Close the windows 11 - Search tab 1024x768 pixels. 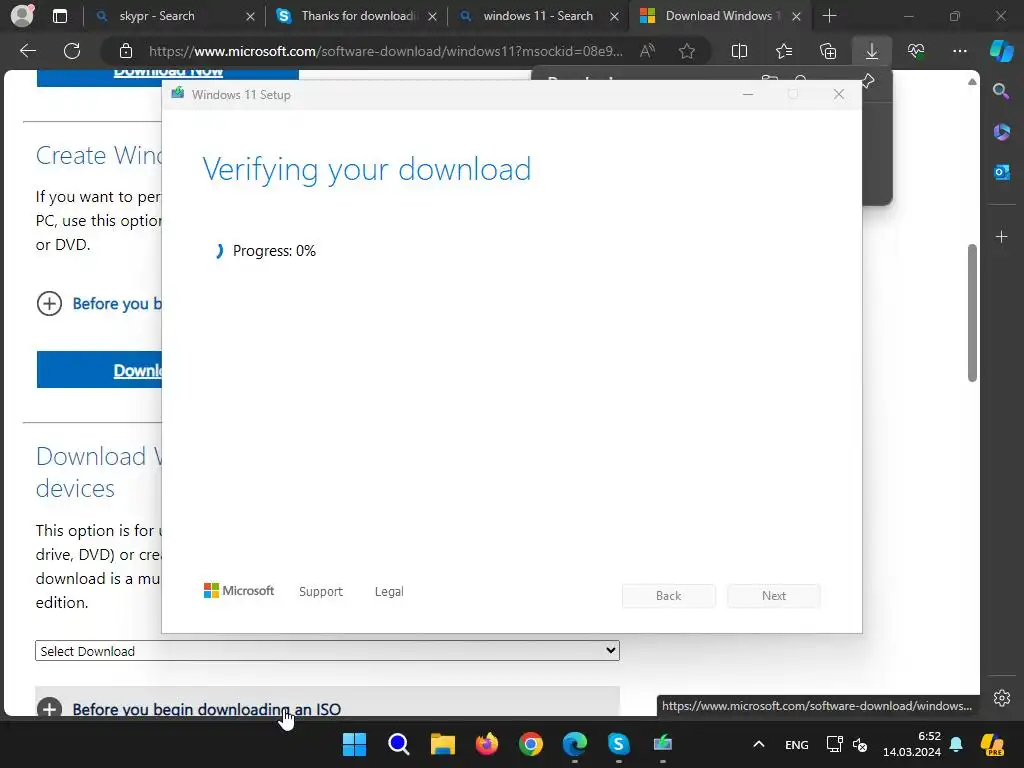[x=614, y=16]
